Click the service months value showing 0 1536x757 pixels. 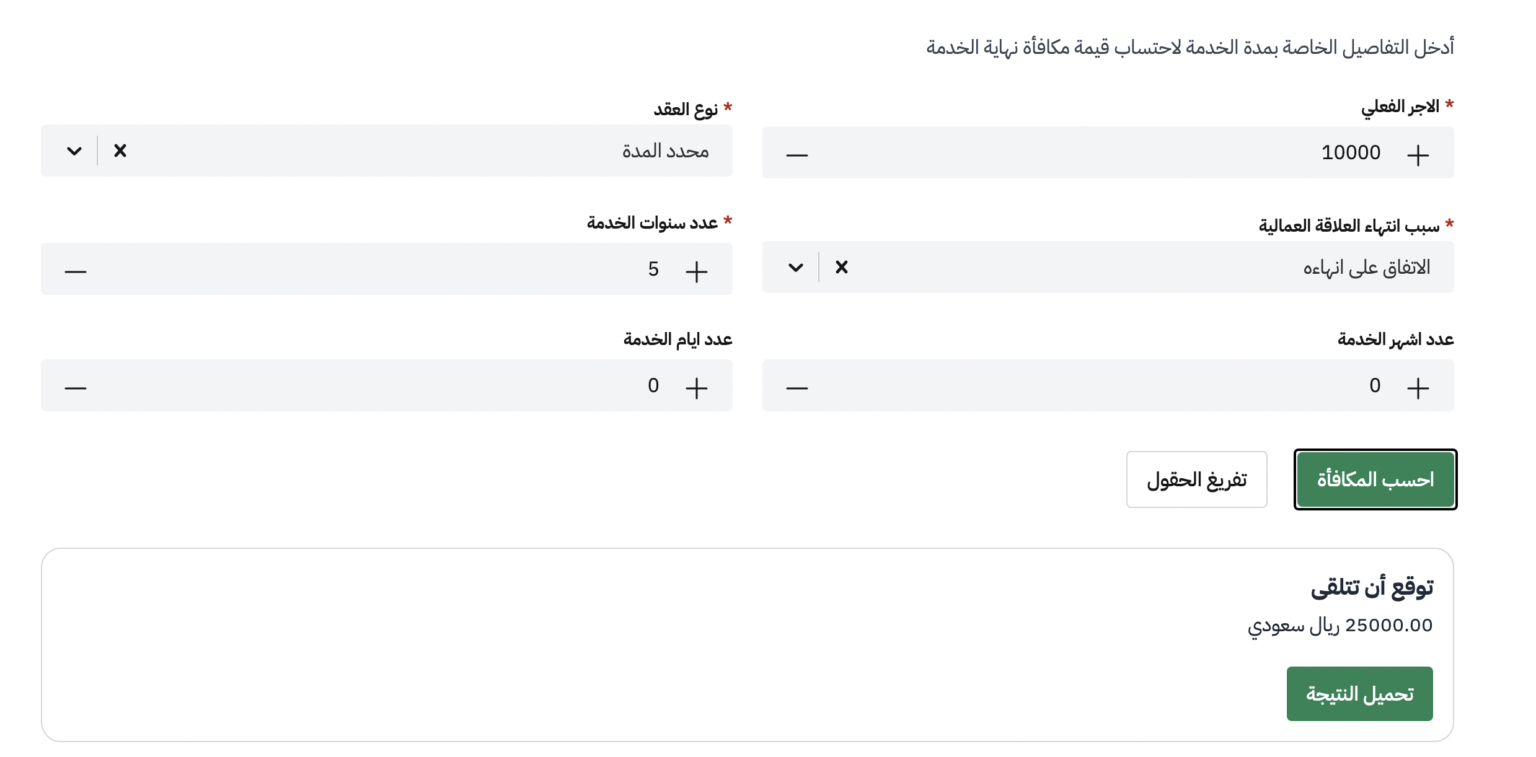1374,385
